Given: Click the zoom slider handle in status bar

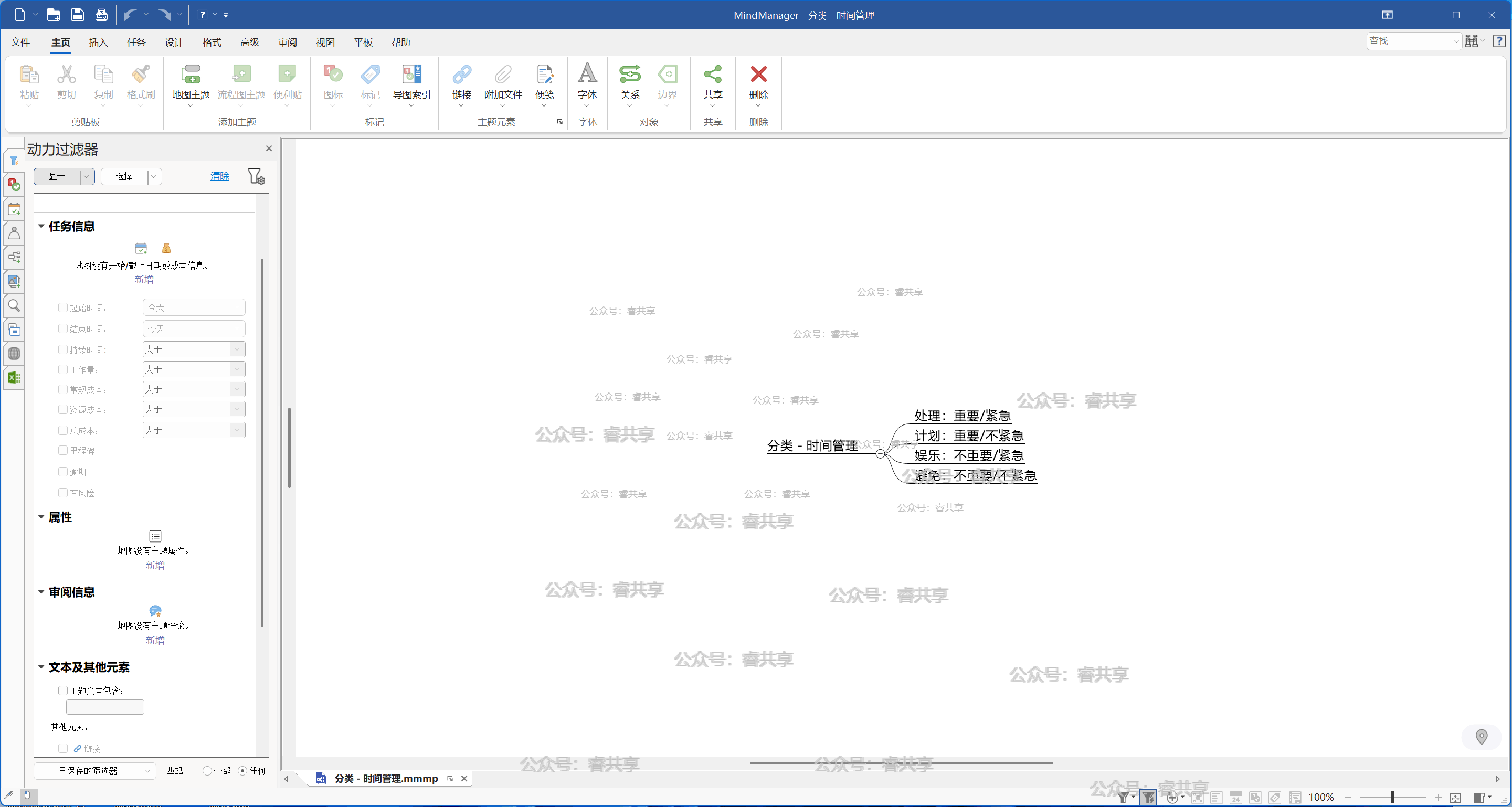Looking at the screenshot, I should pyautogui.click(x=1392, y=797).
